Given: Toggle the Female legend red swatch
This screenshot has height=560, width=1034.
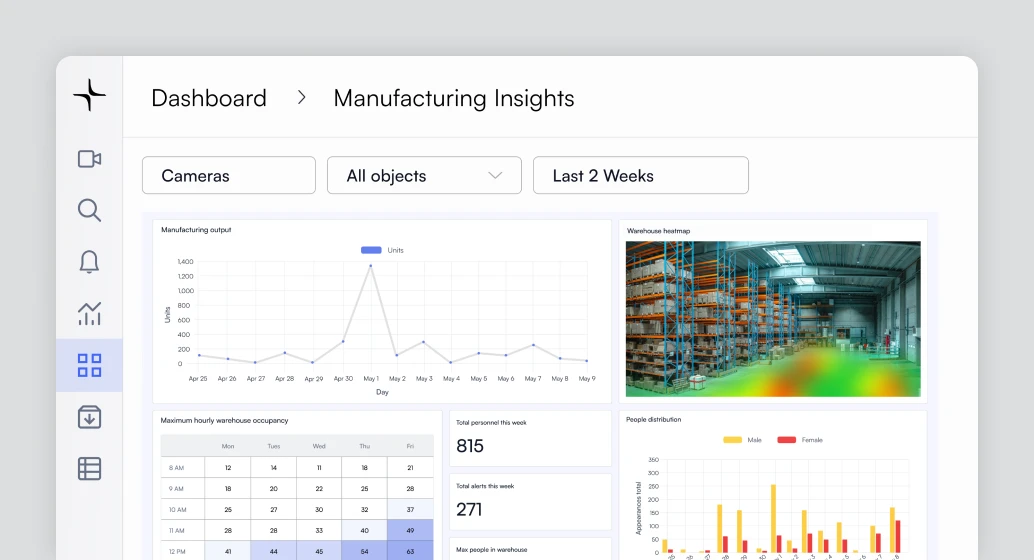Looking at the screenshot, I should (787, 440).
